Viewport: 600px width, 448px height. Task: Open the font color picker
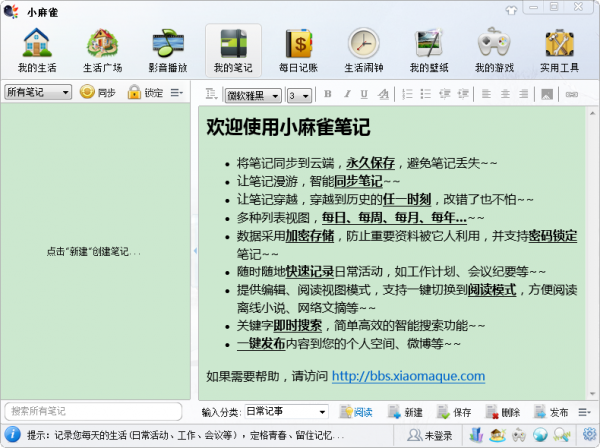click(383, 94)
